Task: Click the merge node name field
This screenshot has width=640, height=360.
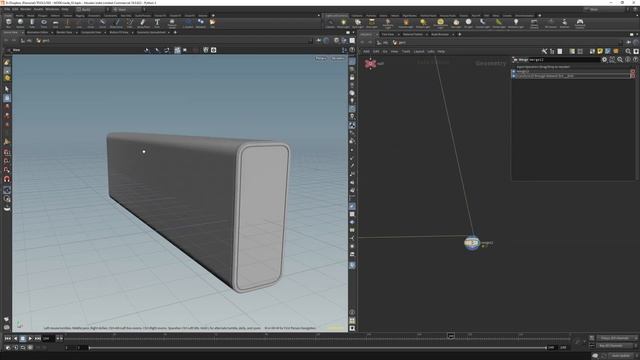Action: [564, 60]
